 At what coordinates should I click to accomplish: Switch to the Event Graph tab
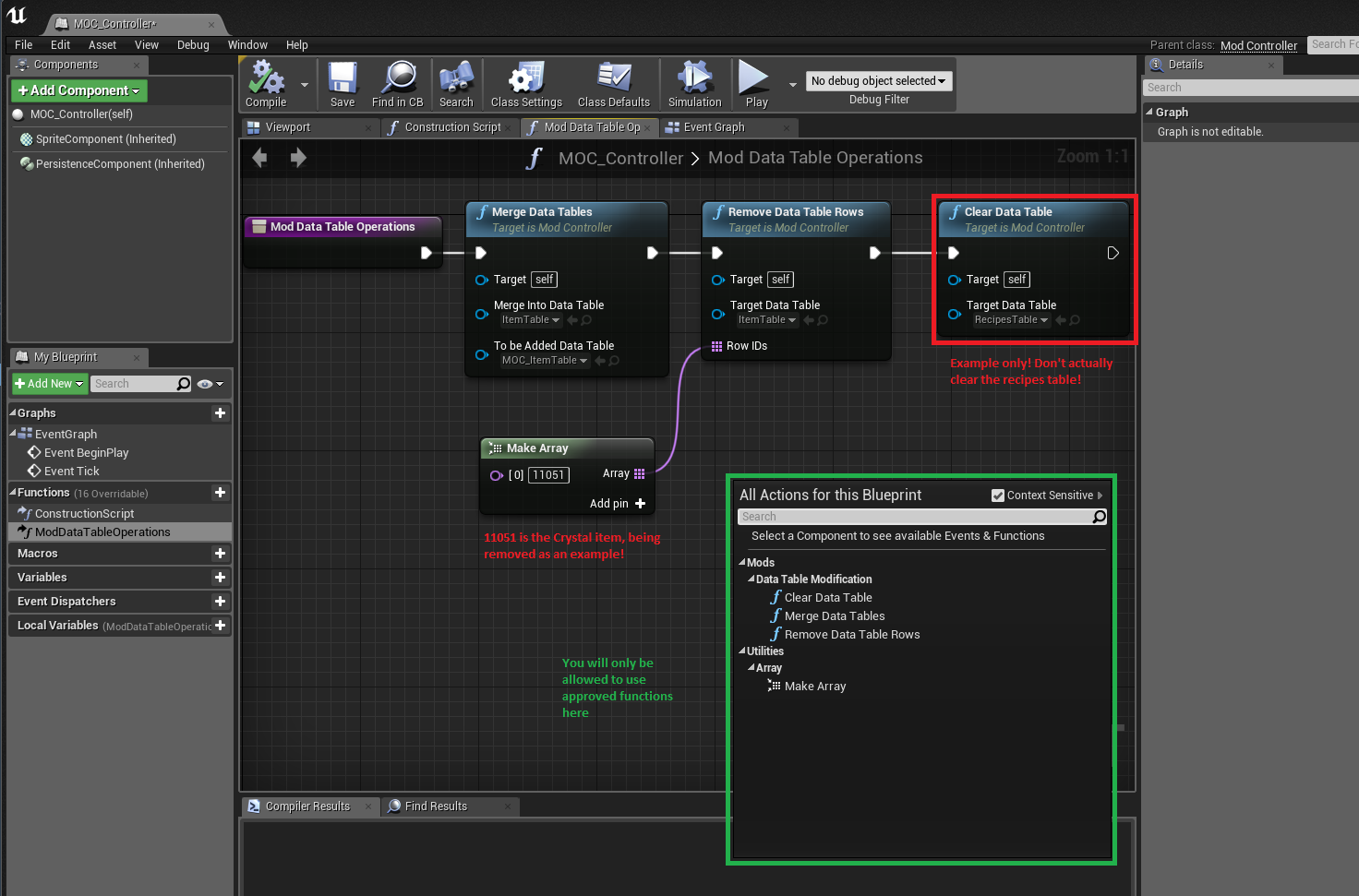pyautogui.click(x=714, y=127)
